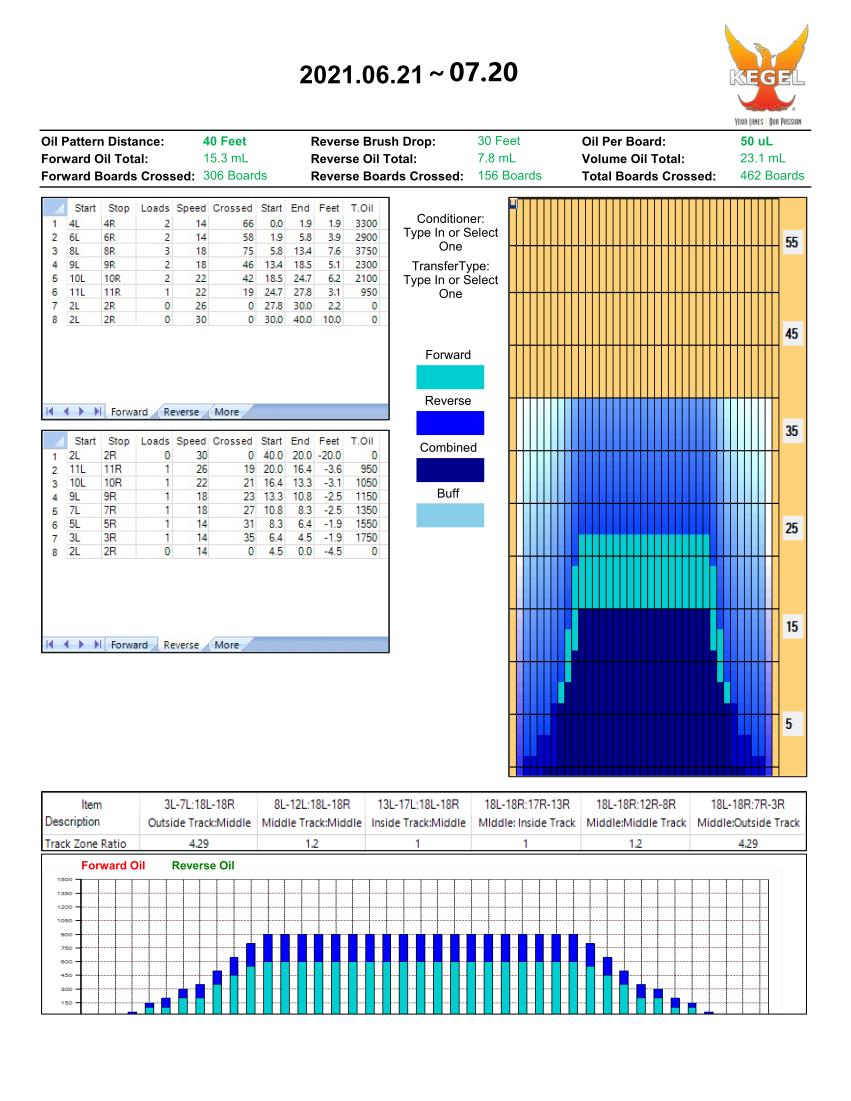Click the 55 feet lane distance marker

tap(791, 242)
